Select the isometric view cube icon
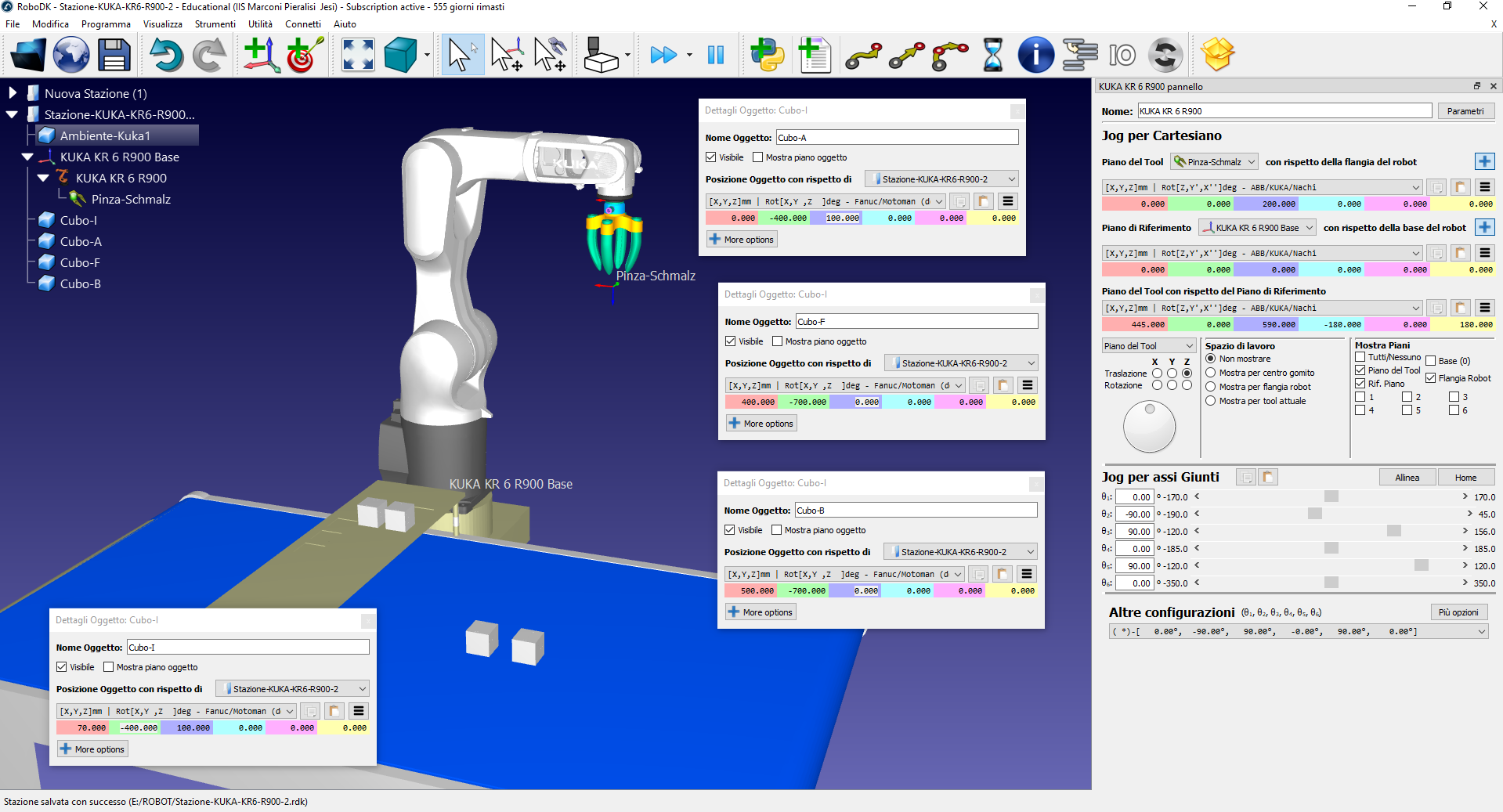Image resolution: width=1503 pixels, height=812 pixels. click(401, 55)
